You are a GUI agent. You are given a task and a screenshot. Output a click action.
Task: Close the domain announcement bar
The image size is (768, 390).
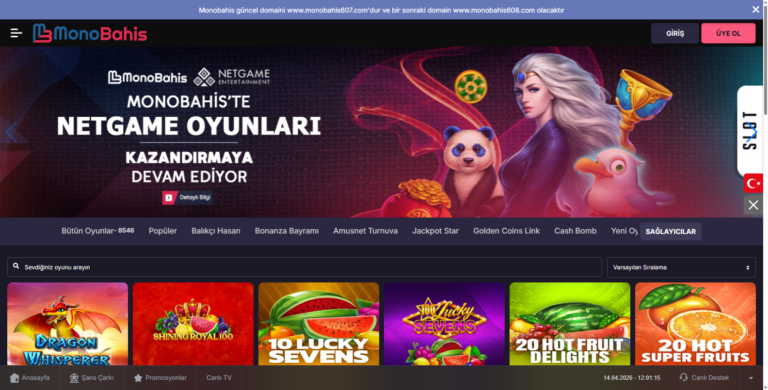tap(755, 9)
